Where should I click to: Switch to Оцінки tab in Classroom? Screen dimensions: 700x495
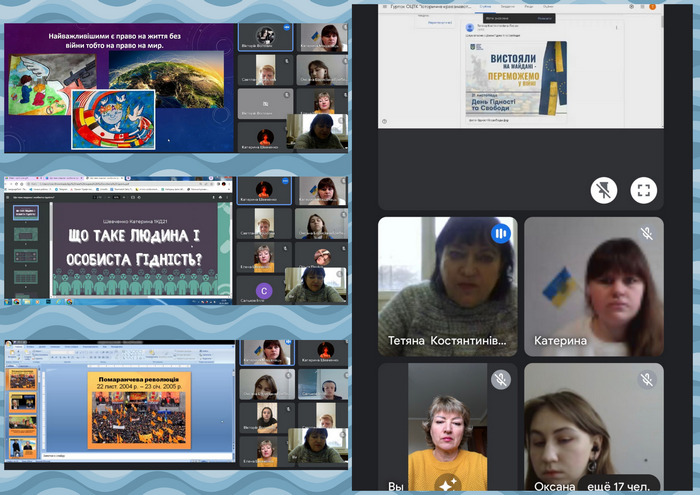(x=548, y=7)
